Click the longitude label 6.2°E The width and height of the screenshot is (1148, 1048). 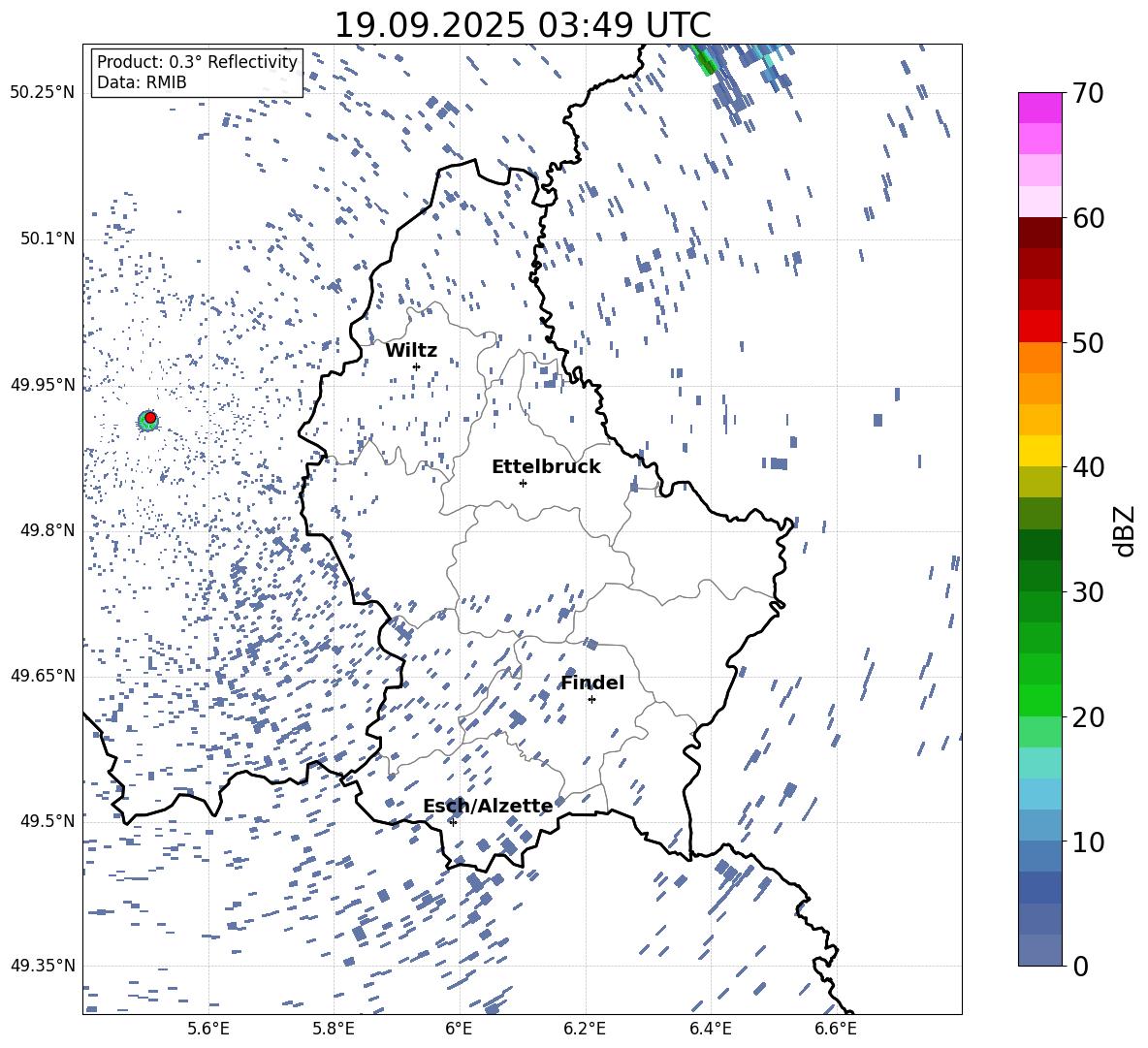tap(585, 1029)
